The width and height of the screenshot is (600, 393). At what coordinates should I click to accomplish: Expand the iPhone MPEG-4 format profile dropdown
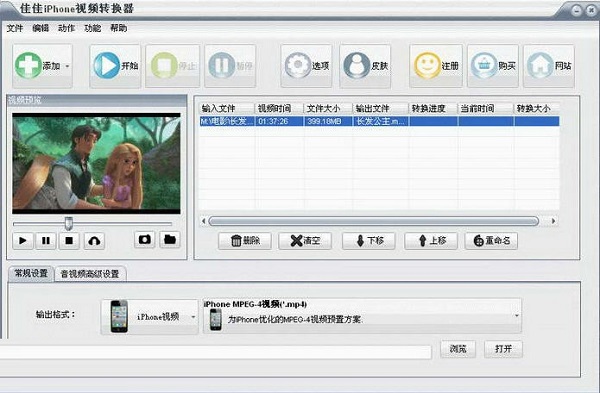(x=517, y=316)
